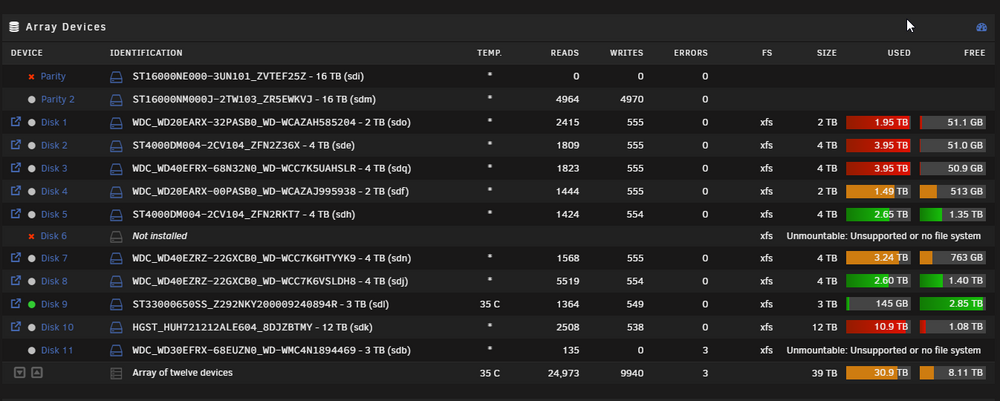Click the orange 30.9 TB total used bar

[x=878, y=373]
